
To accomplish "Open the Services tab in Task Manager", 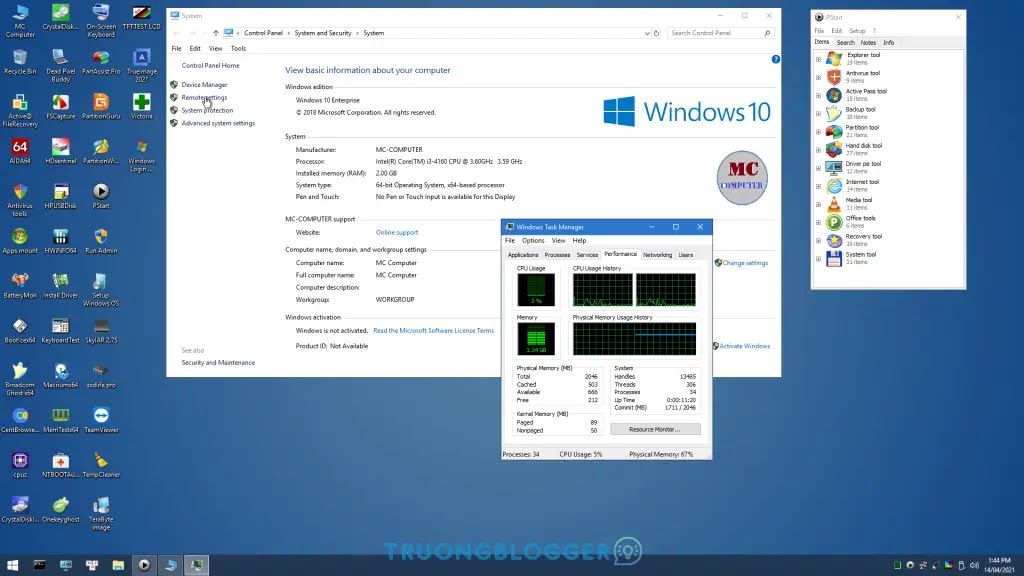I will tap(587, 255).
